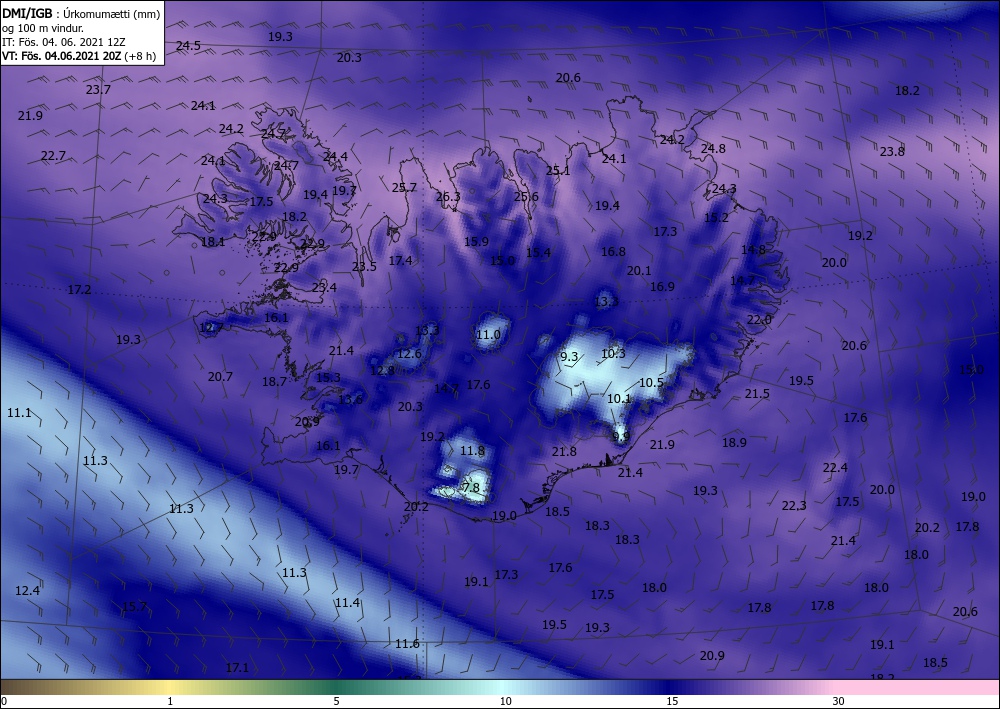Select the 14.8 value label

point(753,249)
